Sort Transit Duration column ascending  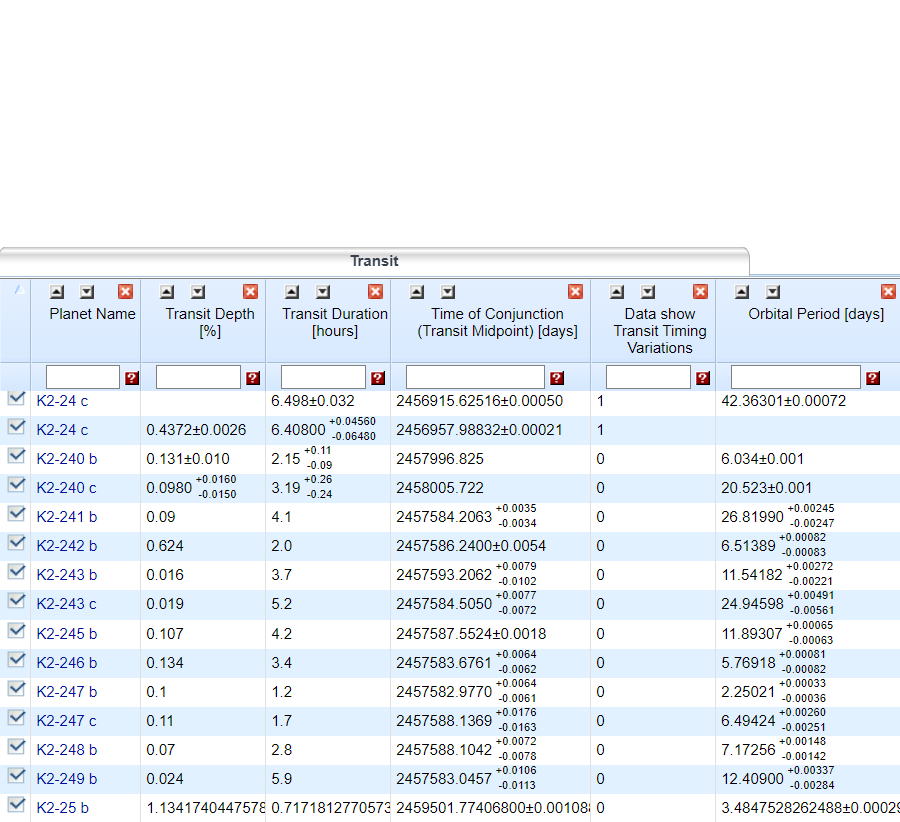(x=292, y=292)
